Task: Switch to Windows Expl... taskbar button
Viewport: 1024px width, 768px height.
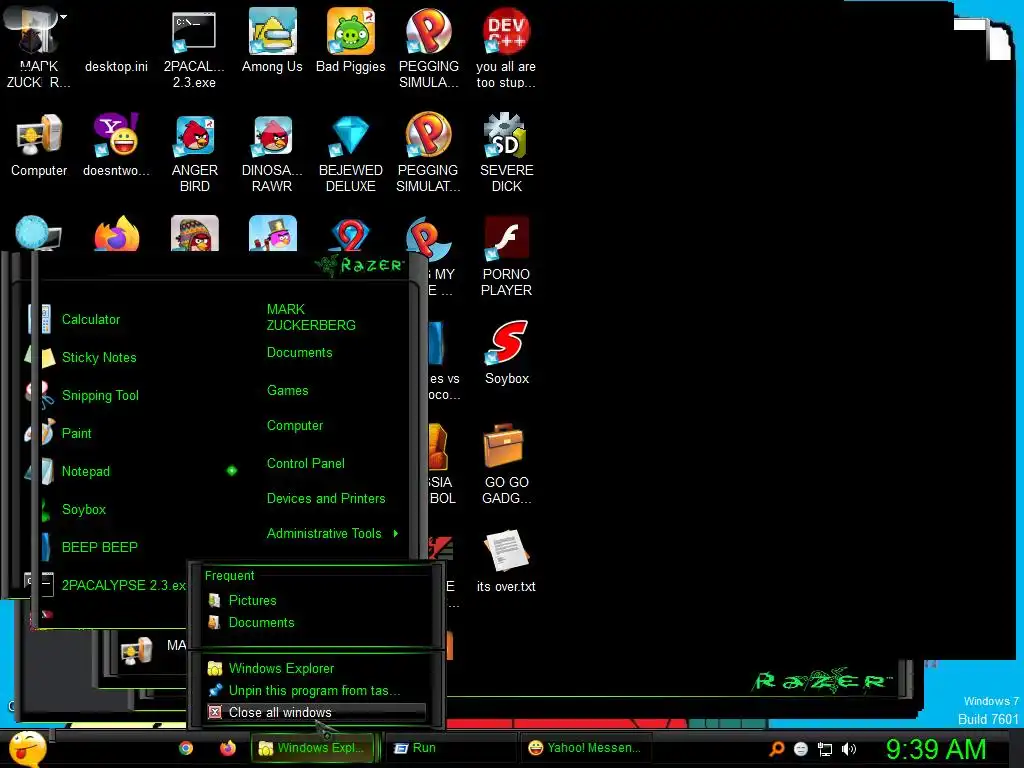Action: click(314, 748)
